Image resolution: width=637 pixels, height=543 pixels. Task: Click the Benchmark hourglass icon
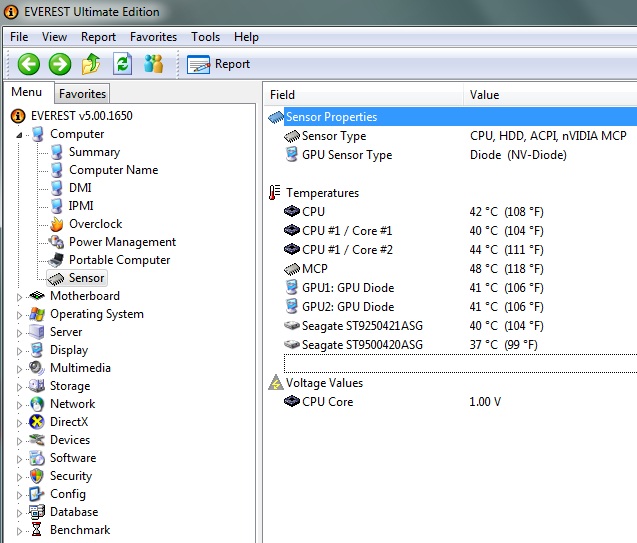37,530
